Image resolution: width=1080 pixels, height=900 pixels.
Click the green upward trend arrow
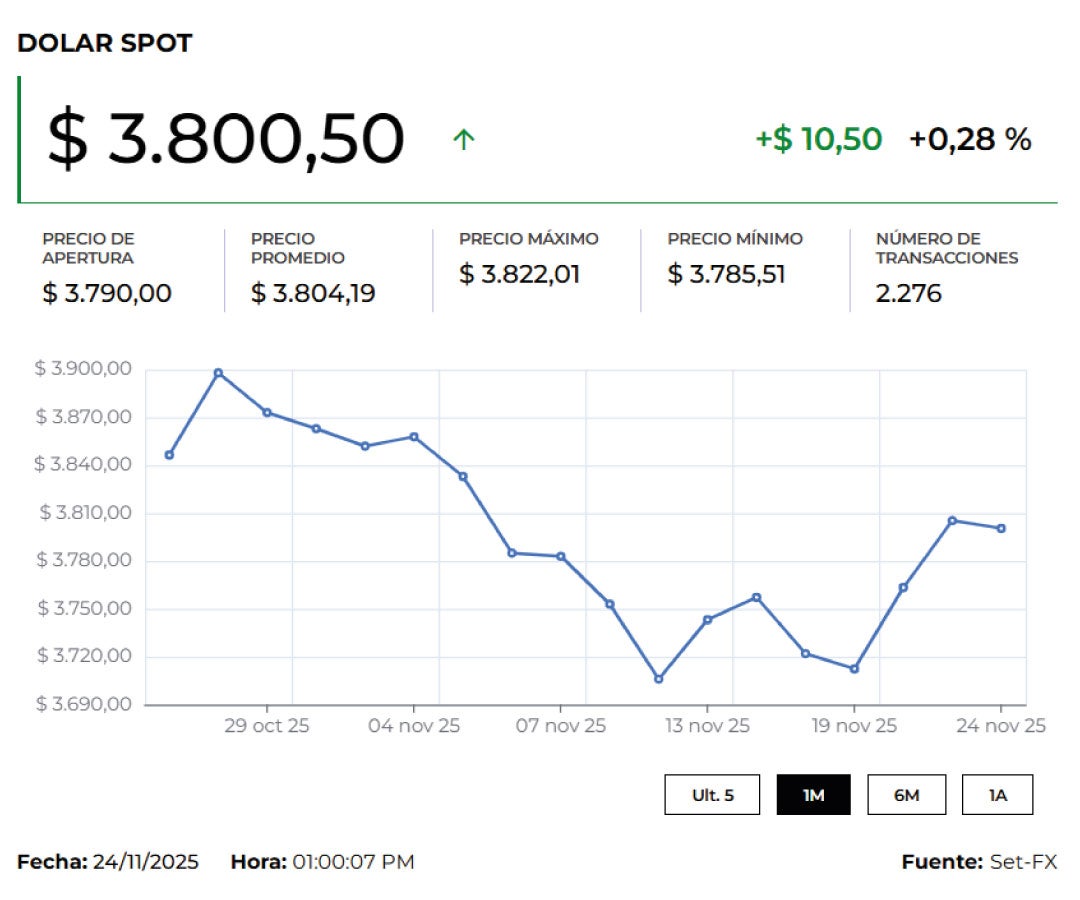click(x=463, y=140)
